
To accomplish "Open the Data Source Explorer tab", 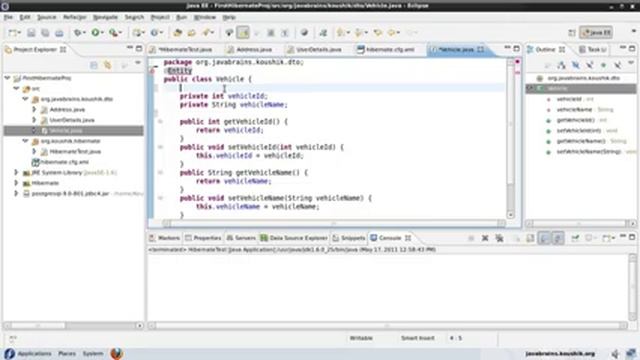I will coord(293,238).
